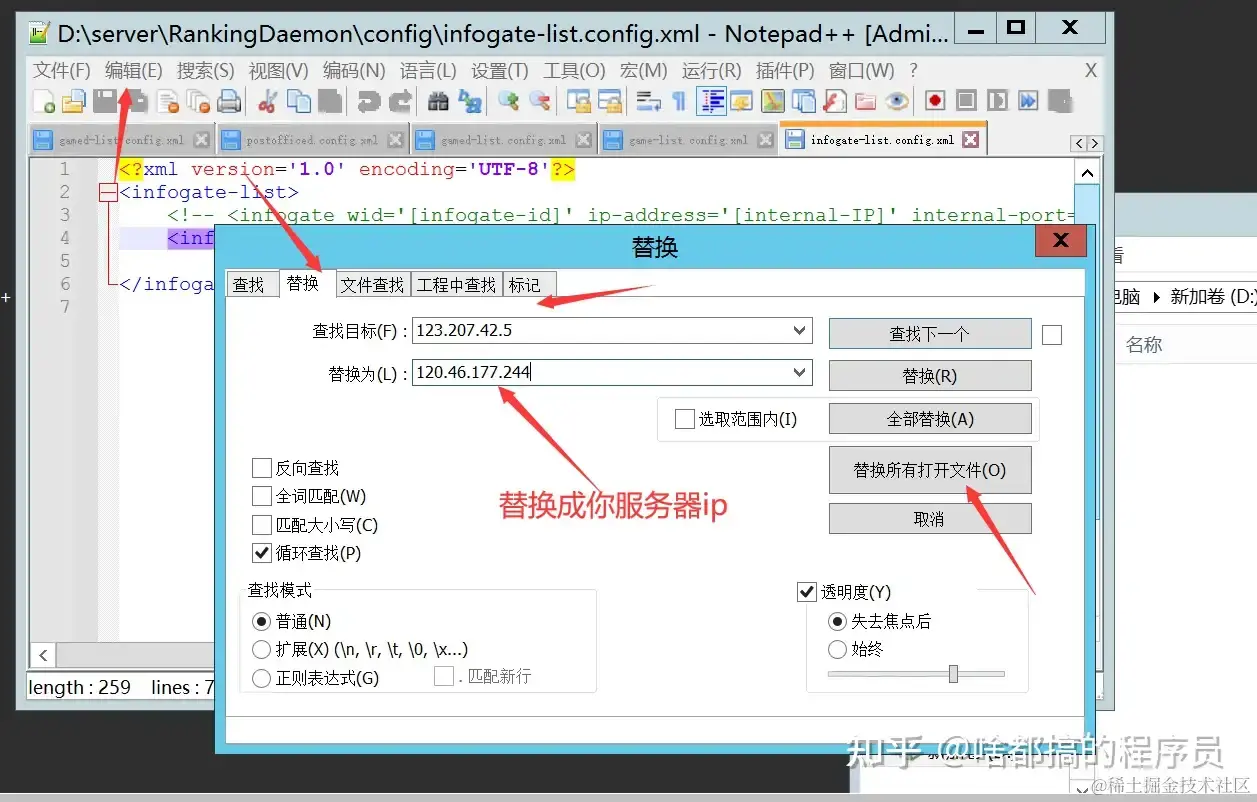Toggle the 透明度(Y) checkbox
This screenshot has width=1257, height=802.
[x=807, y=592]
